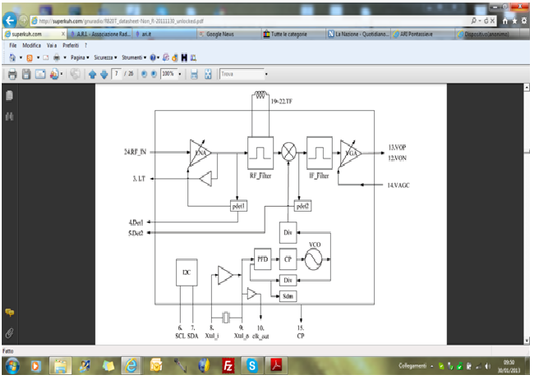Save a copy using floppy disk icon
Viewport: 552px width, 379px height.
point(26,74)
